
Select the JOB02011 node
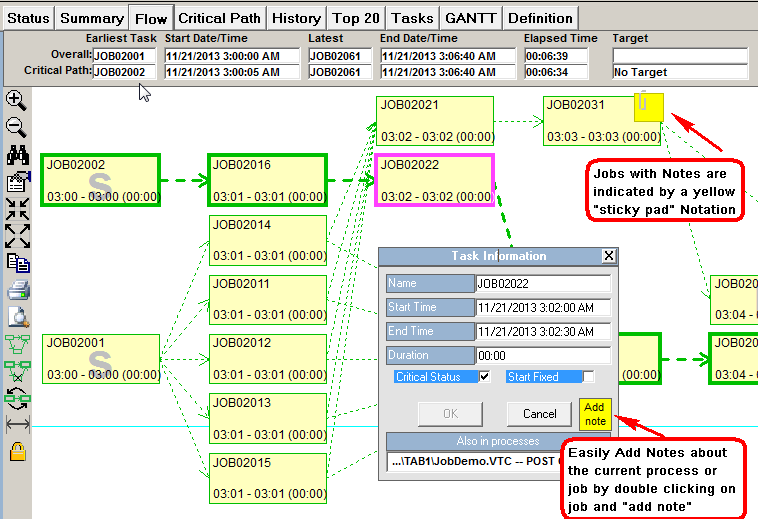(x=268, y=300)
